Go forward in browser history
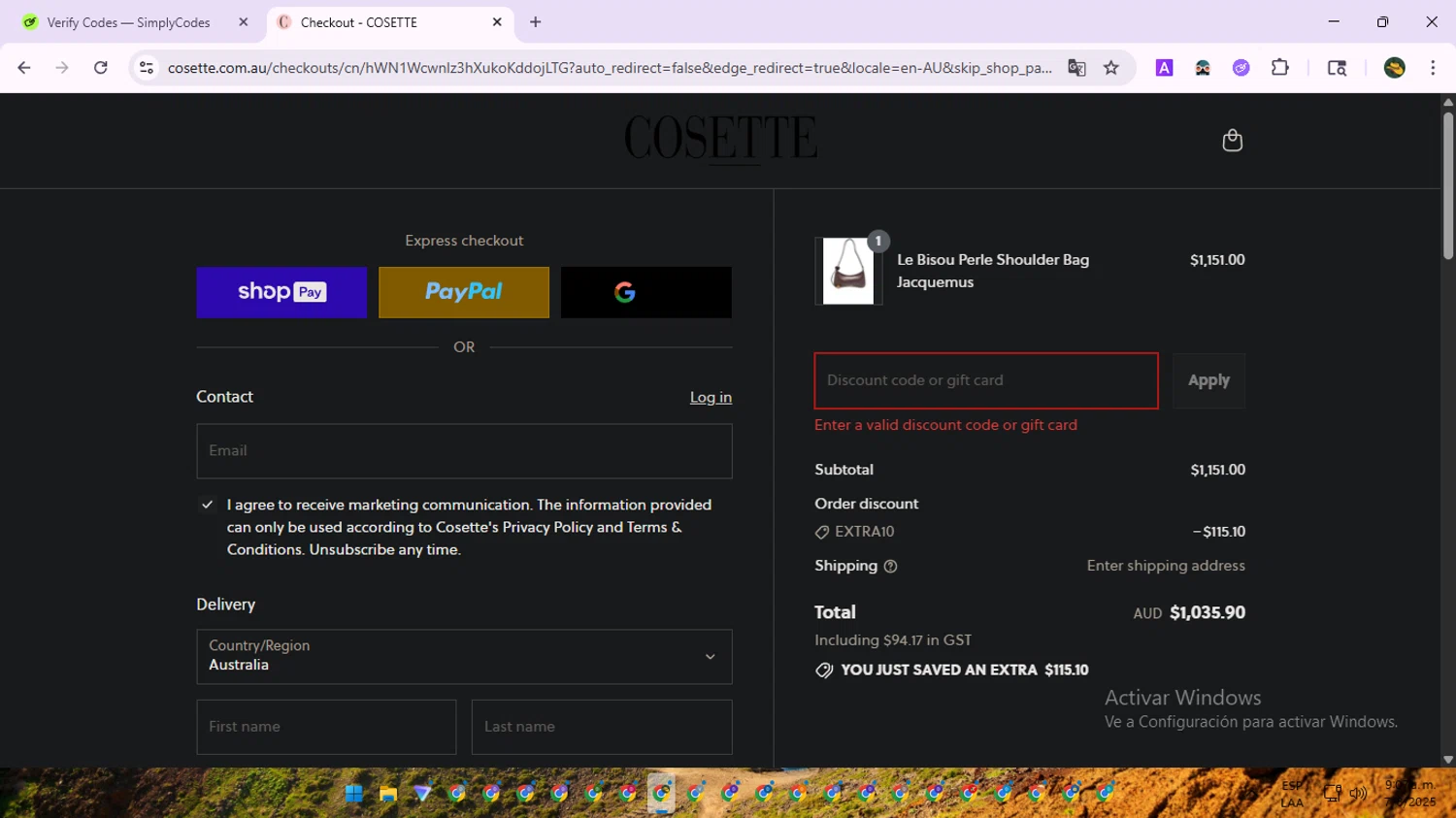 tap(62, 68)
